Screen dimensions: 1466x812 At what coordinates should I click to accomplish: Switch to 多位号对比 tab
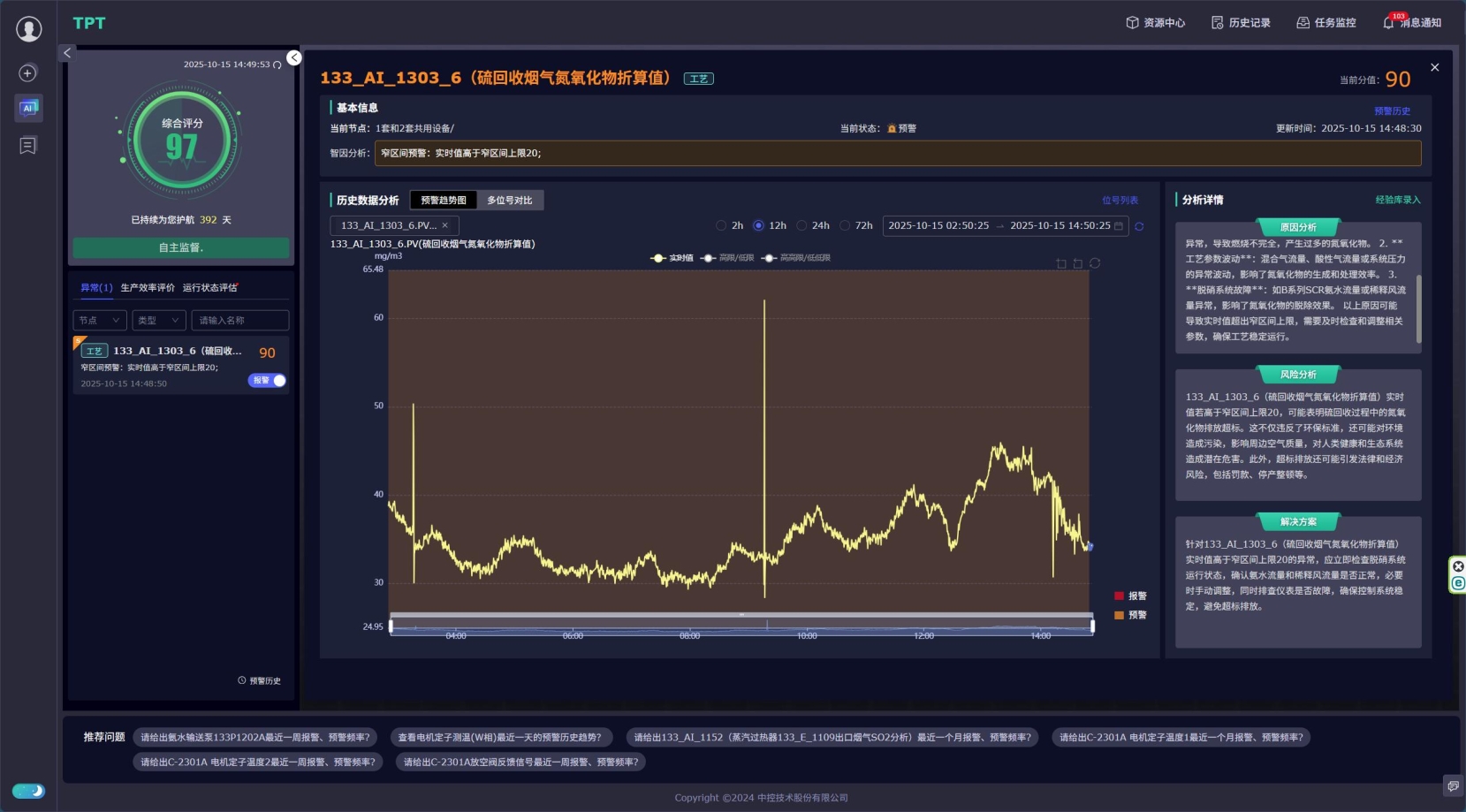[510, 201]
